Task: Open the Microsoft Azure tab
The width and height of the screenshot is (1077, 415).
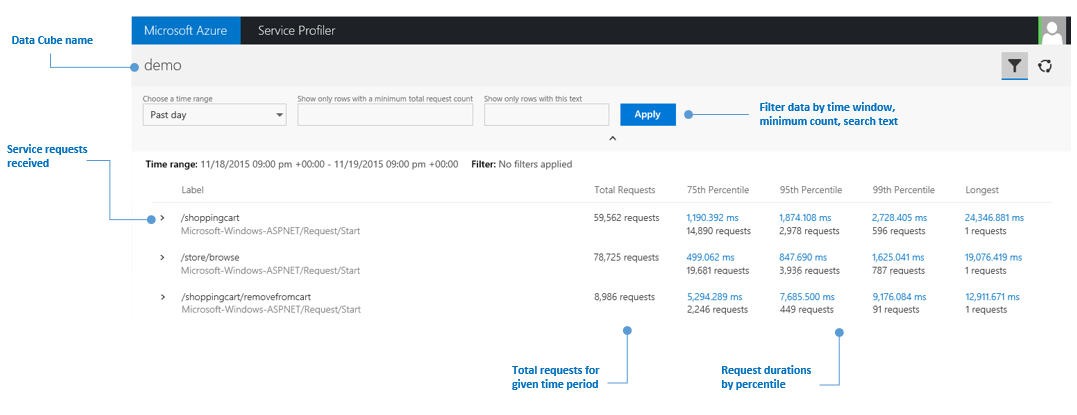Action: [186, 31]
